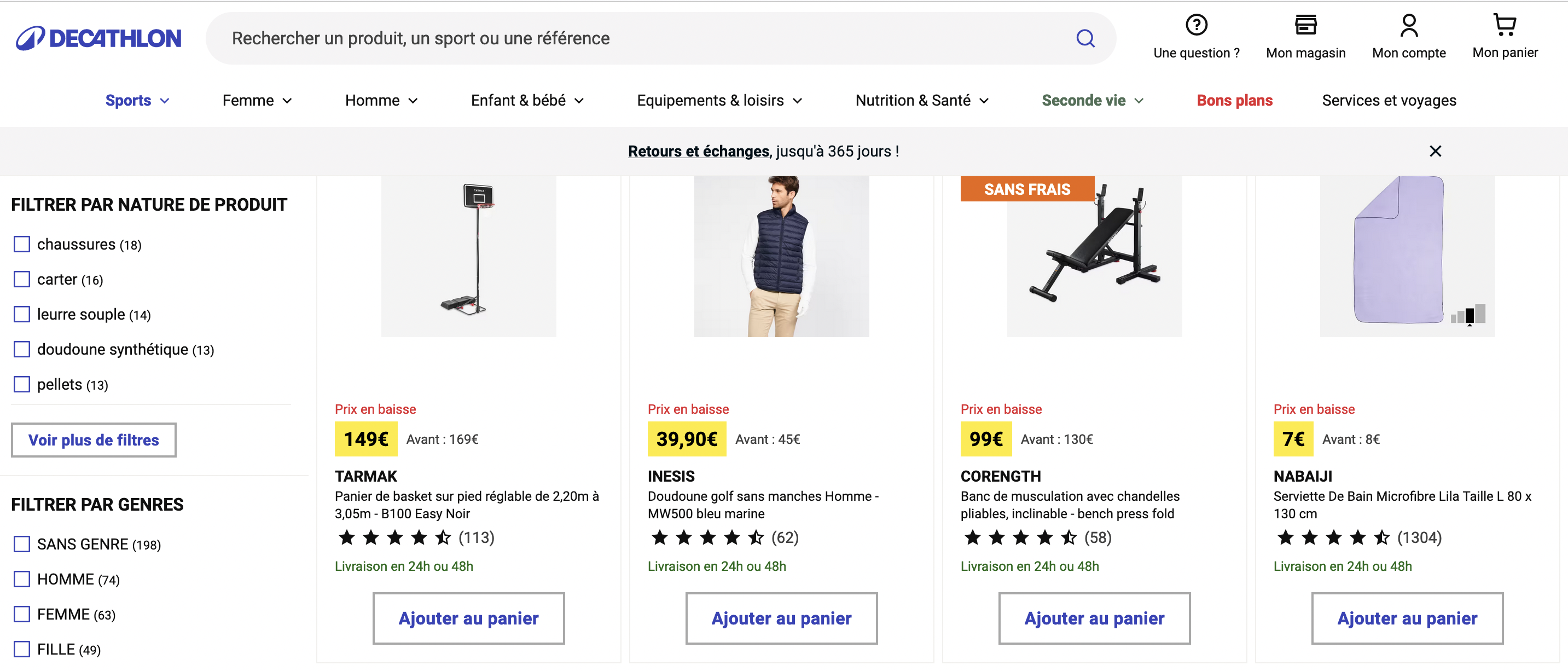Click the search magnifier icon
Image resolution: width=1568 pixels, height=671 pixels.
[x=1085, y=38]
